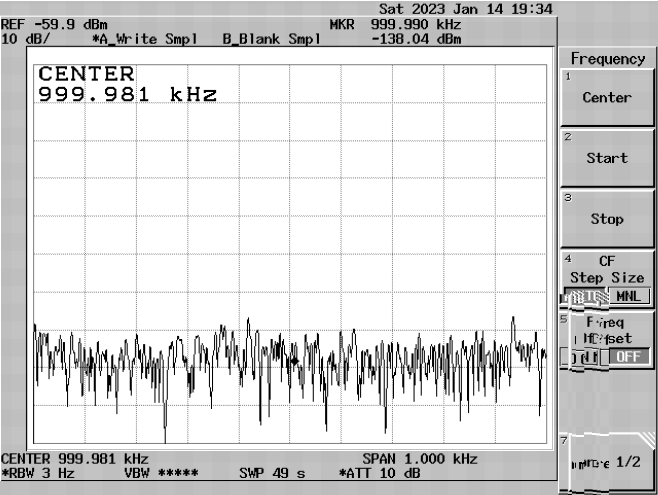Click the bottom CENTER 999.981 kHz status text
Screen dimensions: 658x495
point(75,459)
